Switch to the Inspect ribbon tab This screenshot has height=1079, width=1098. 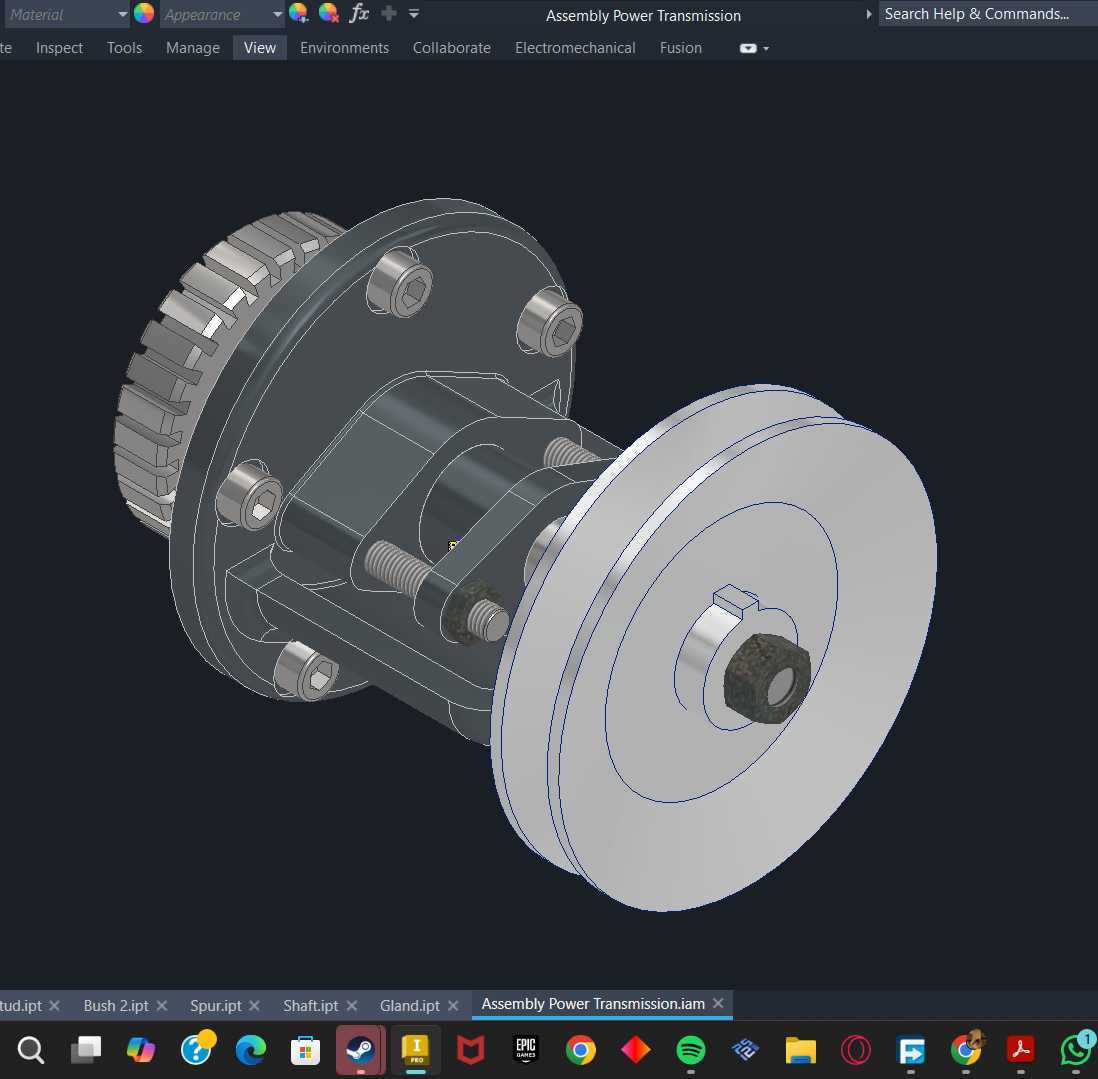pyautogui.click(x=60, y=48)
